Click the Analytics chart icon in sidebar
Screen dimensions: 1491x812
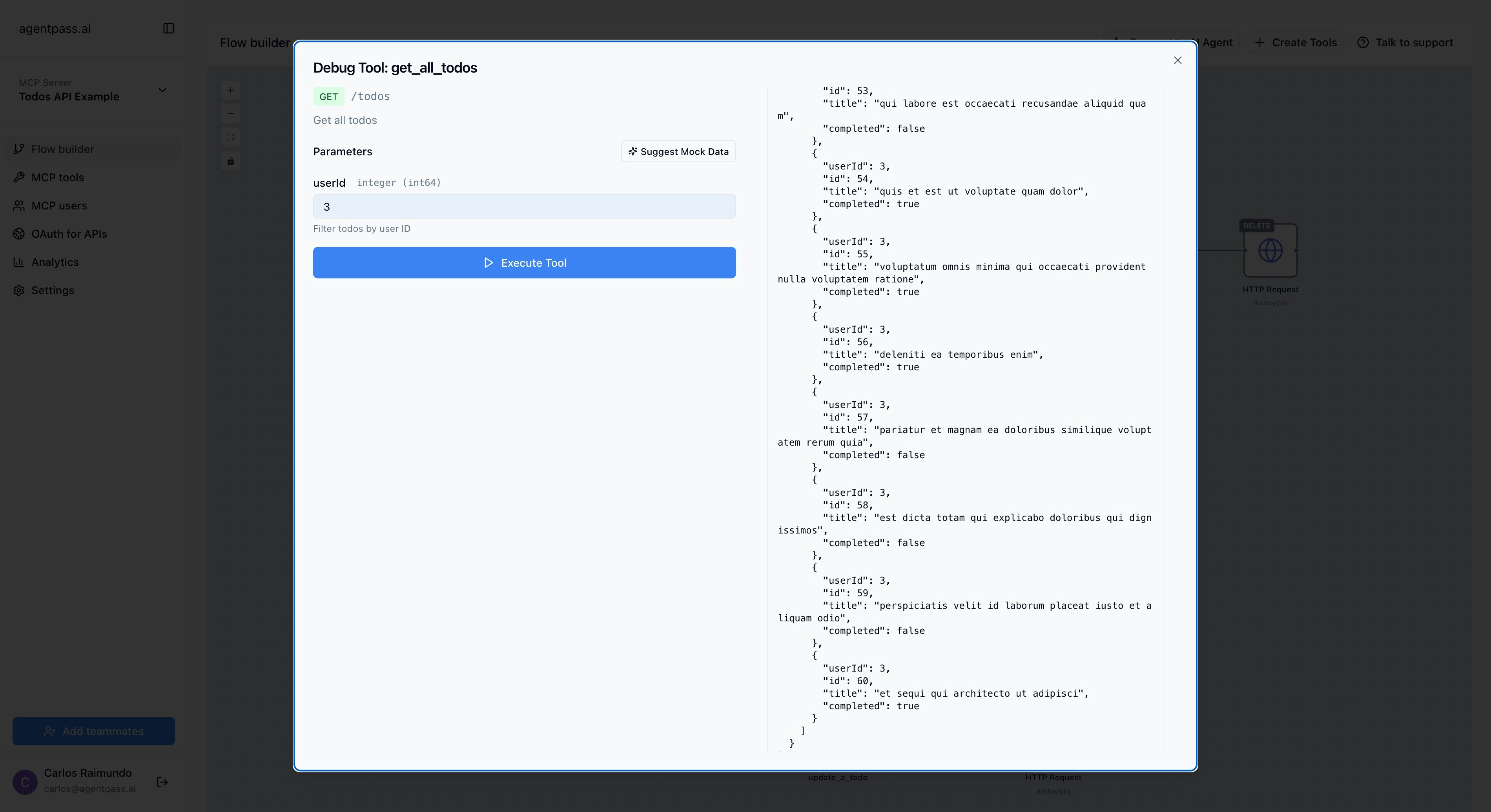[x=19, y=262]
